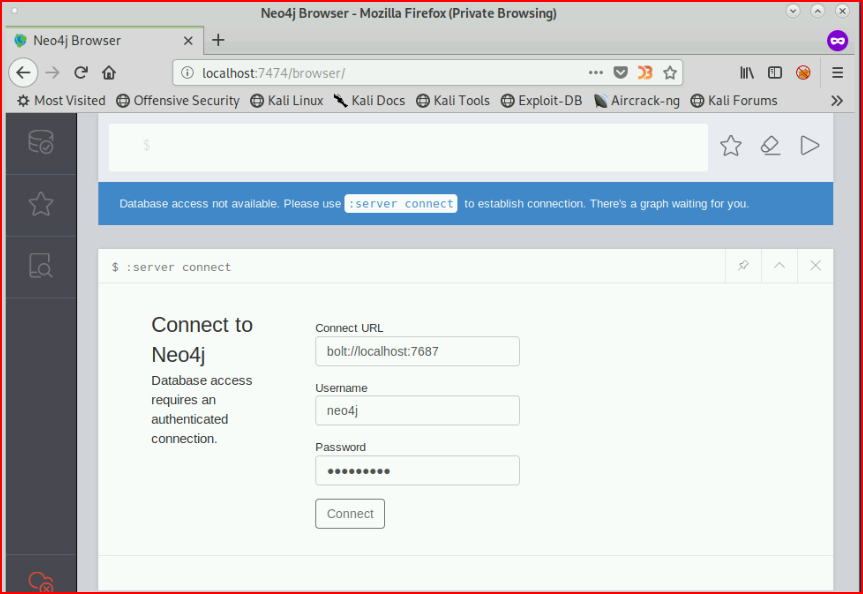Screen dimensions: 863x594
Task: Click the NoScript extension icon
Action: [x=803, y=73]
